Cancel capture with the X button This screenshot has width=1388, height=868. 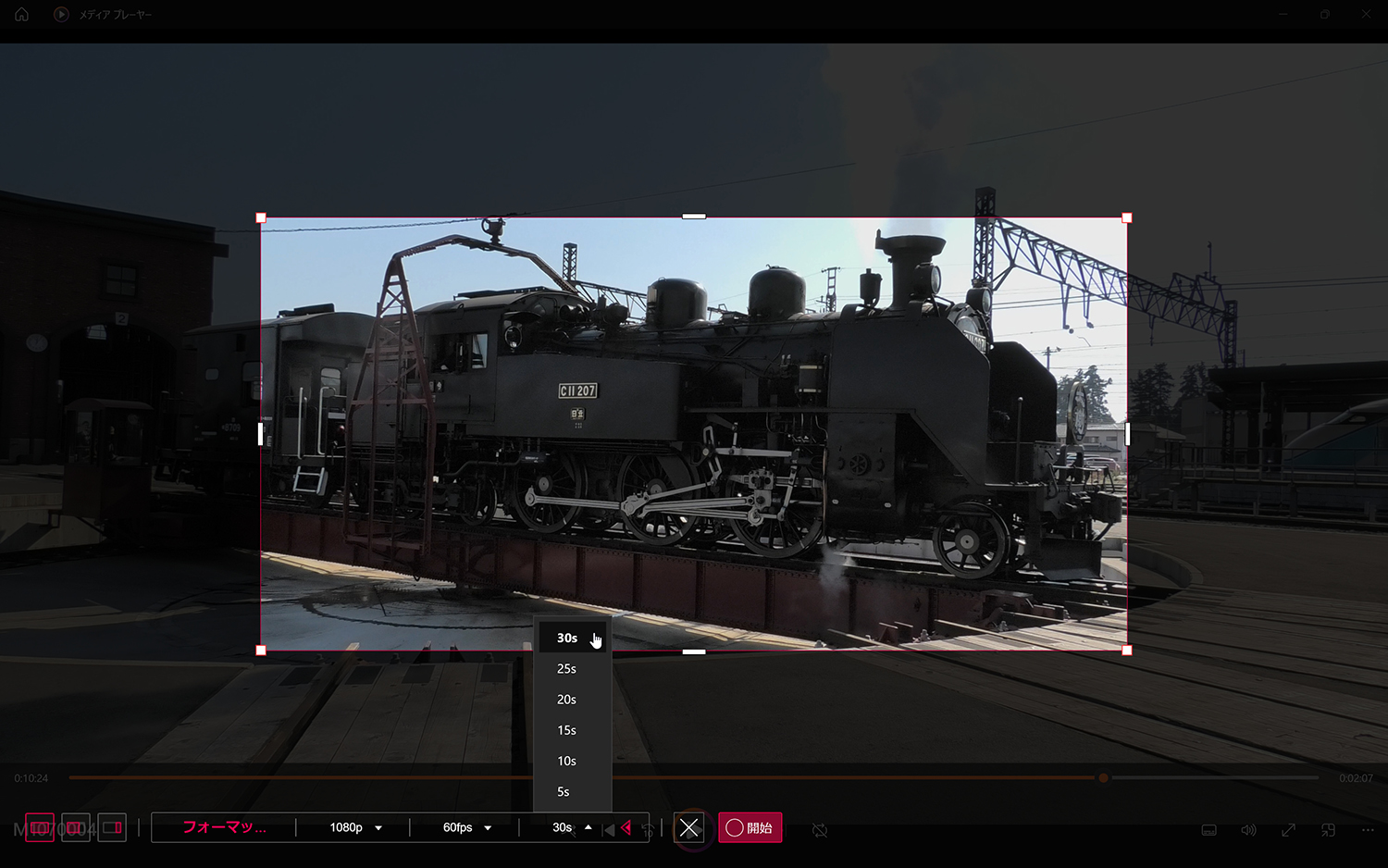(x=689, y=827)
